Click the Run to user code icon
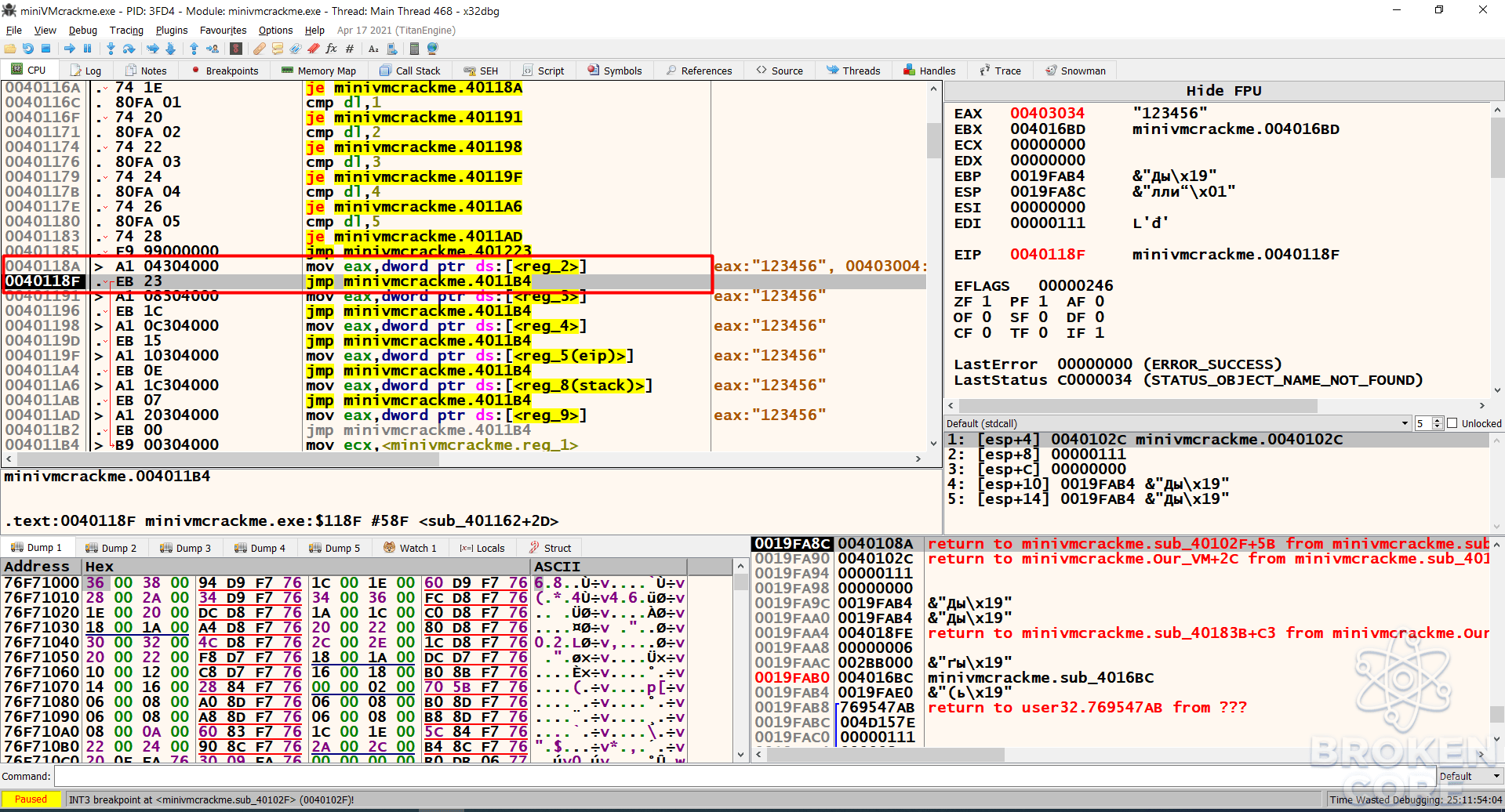Image resolution: width=1505 pixels, height=812 pixels. pos(213,49)
